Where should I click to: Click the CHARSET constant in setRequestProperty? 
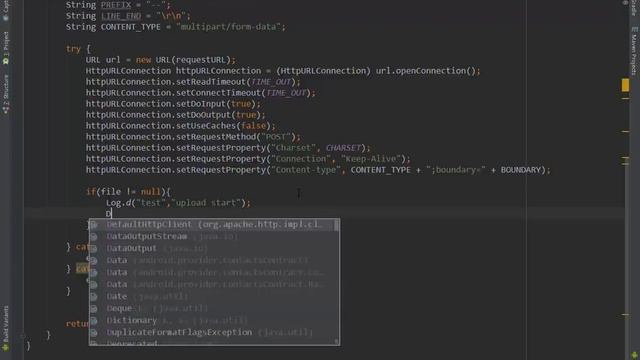[343, 148]
